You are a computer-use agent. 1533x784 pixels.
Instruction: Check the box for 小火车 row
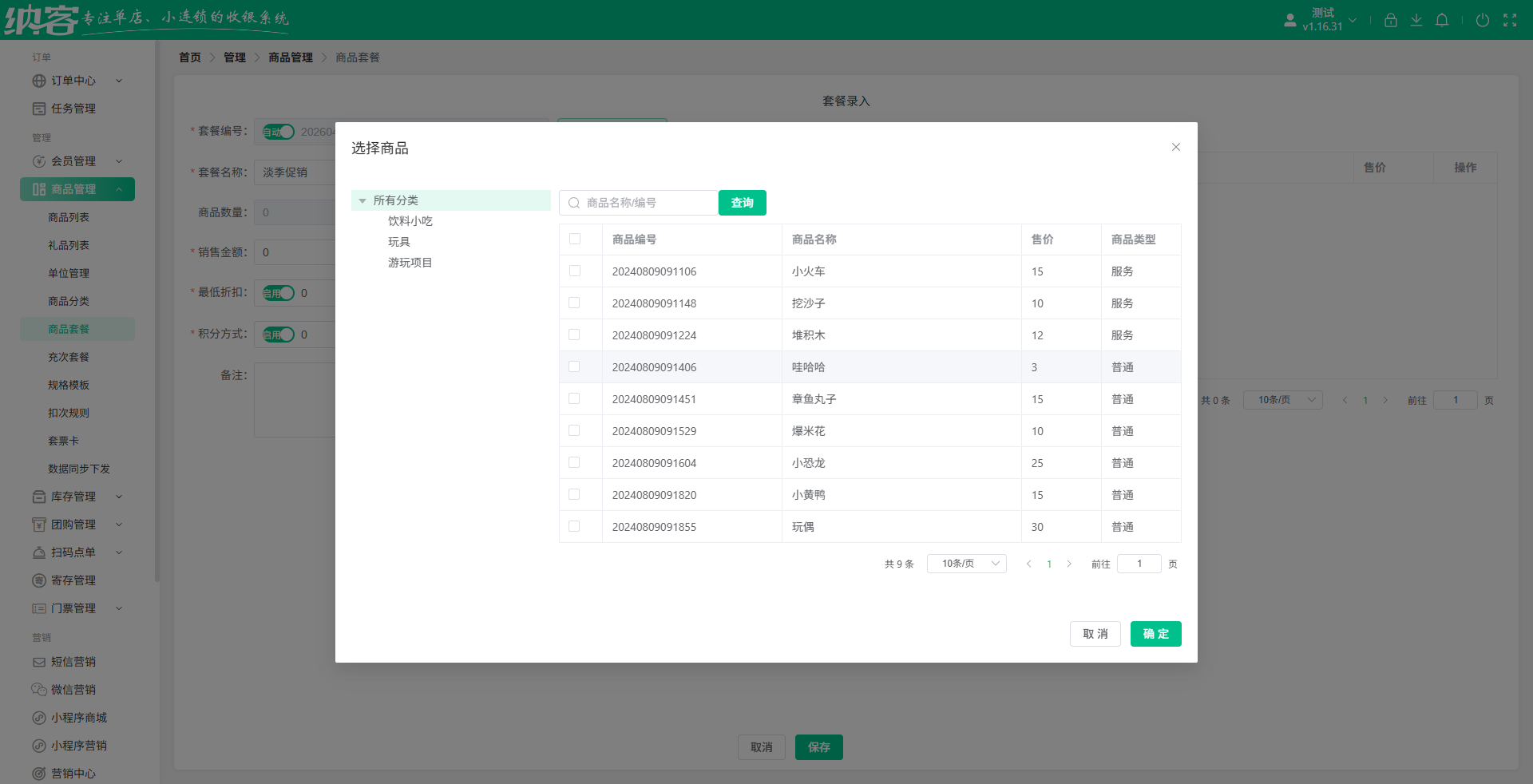(575, 271)
